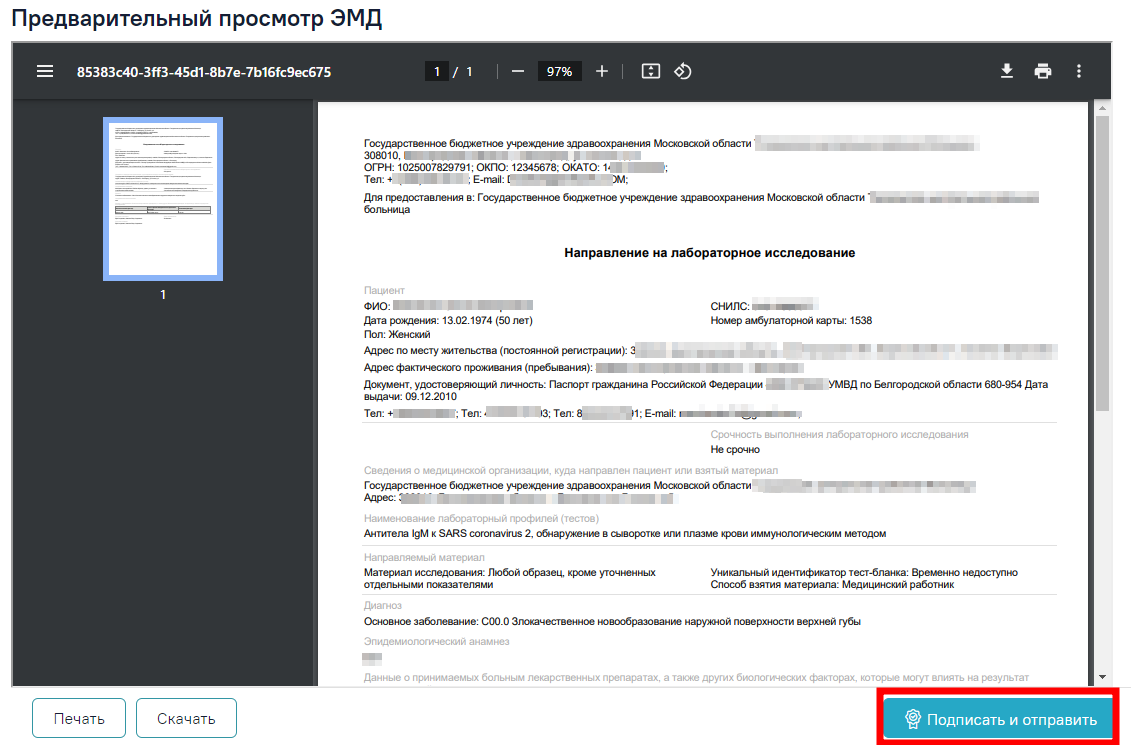
Task: Edit the current page number field
Action: [436, 71]
